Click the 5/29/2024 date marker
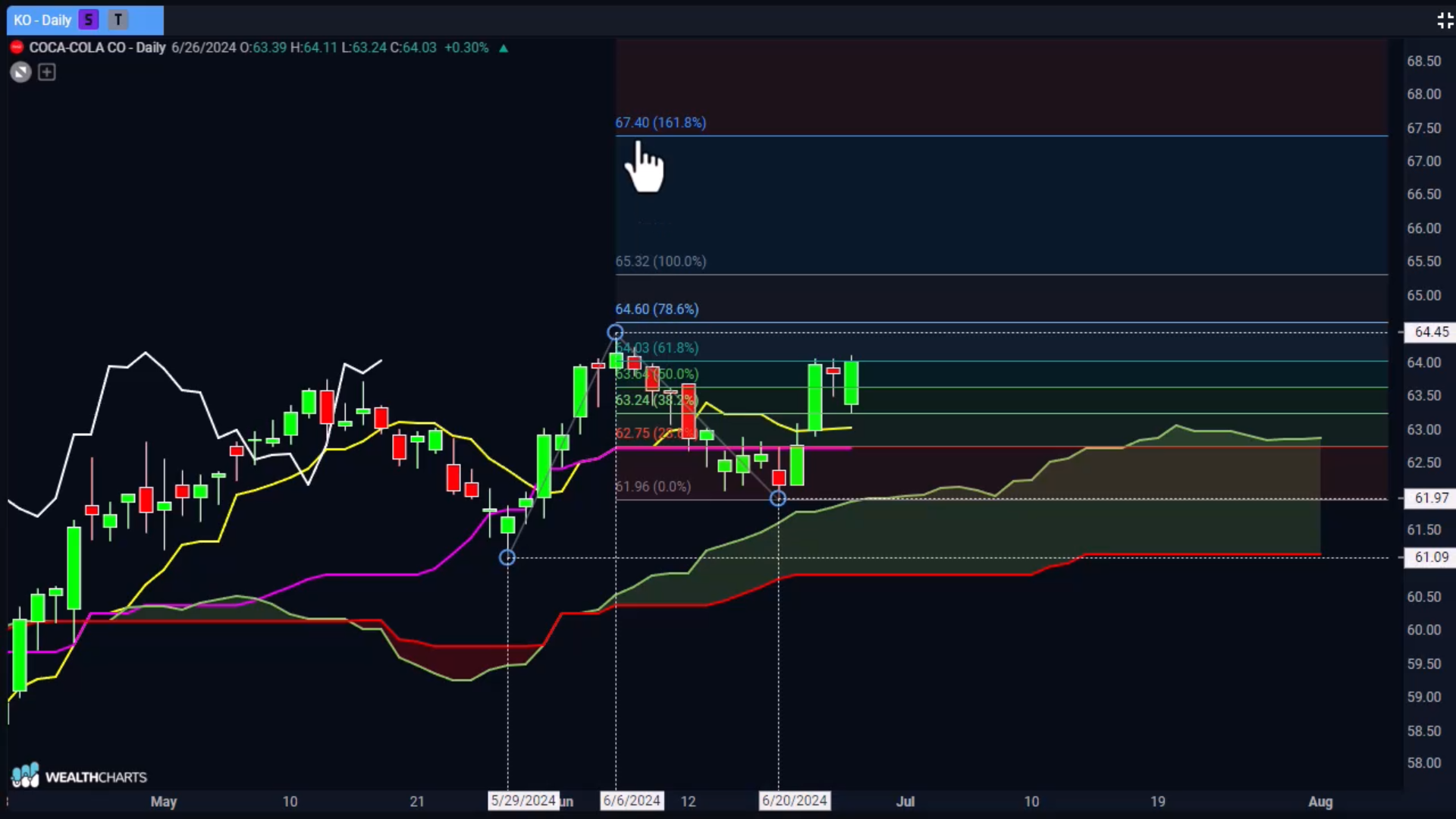 [x=523, y=801]
